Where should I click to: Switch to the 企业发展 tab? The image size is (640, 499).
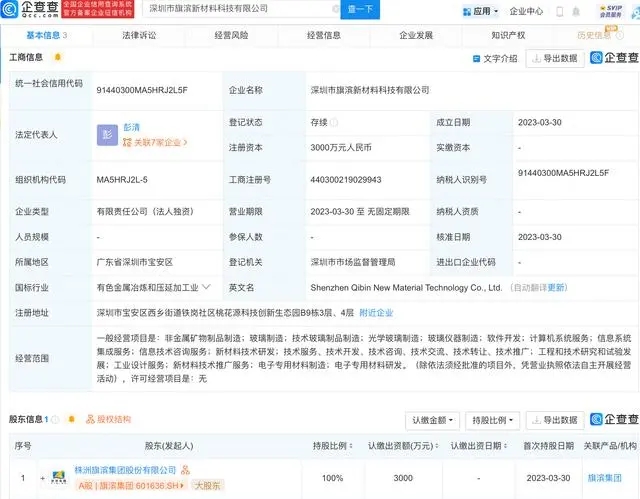coord(416,35)
